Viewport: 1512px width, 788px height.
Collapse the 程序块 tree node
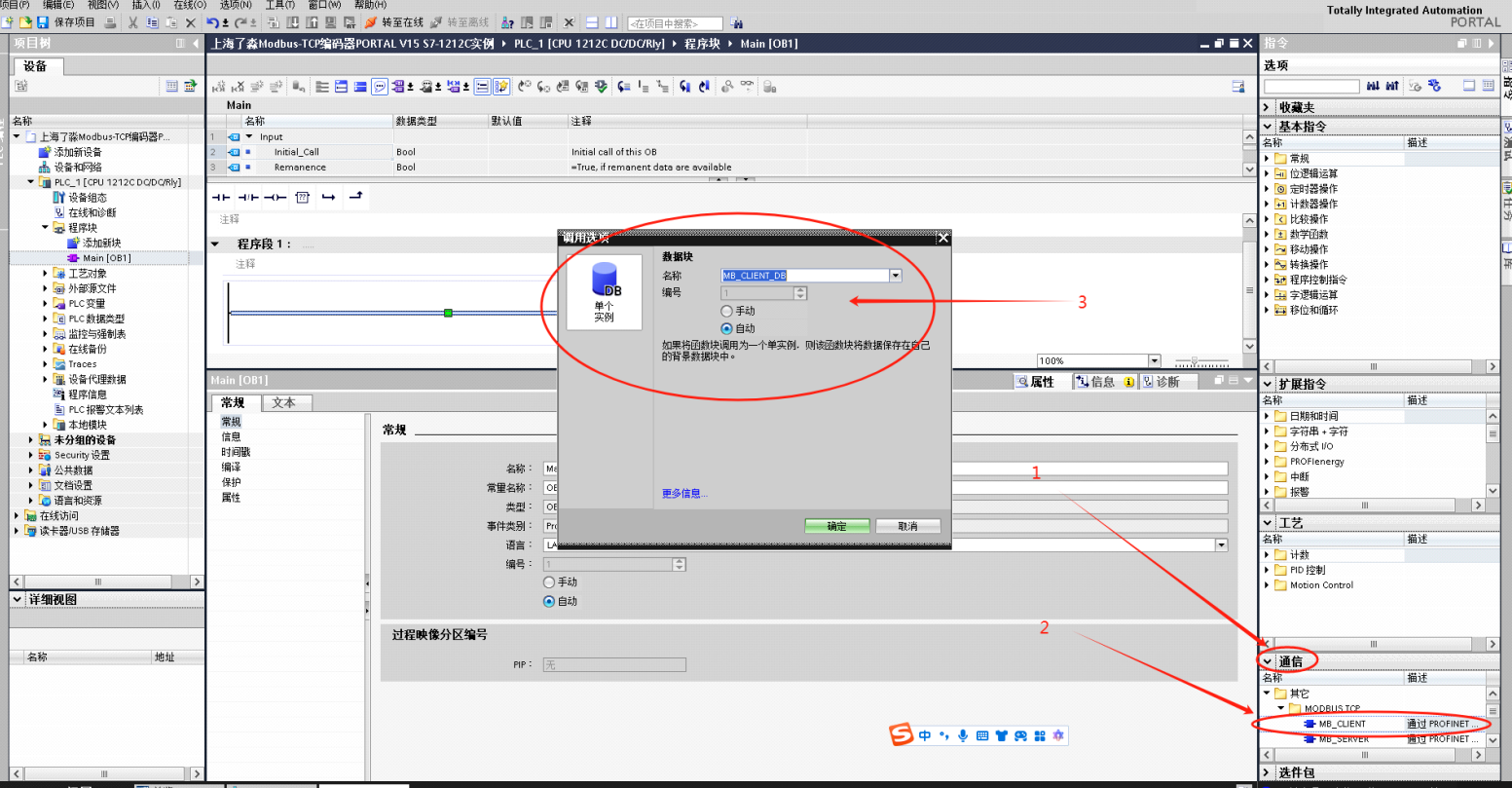[x=45, y=228]
